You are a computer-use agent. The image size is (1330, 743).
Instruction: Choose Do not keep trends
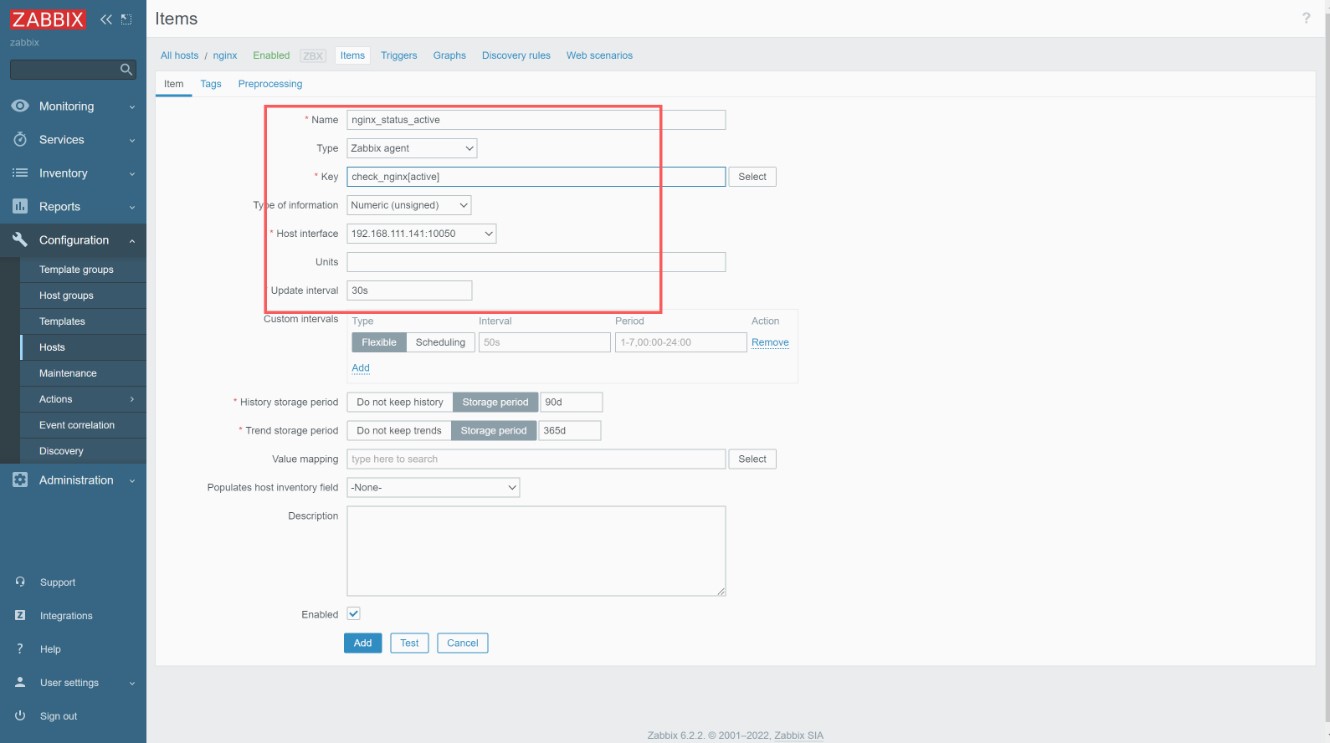click(399, 430)
